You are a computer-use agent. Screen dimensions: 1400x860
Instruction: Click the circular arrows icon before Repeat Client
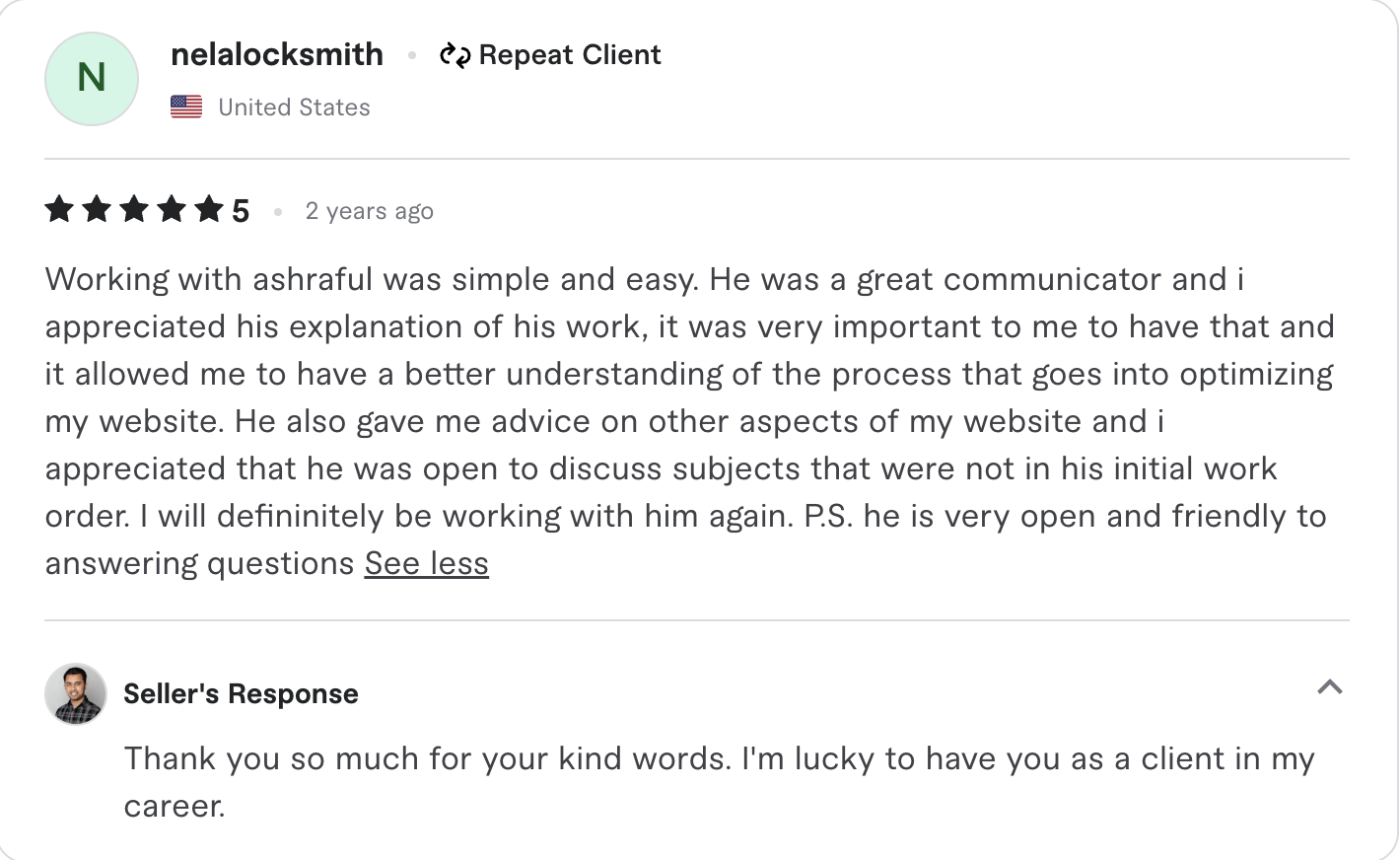[456, 55]
